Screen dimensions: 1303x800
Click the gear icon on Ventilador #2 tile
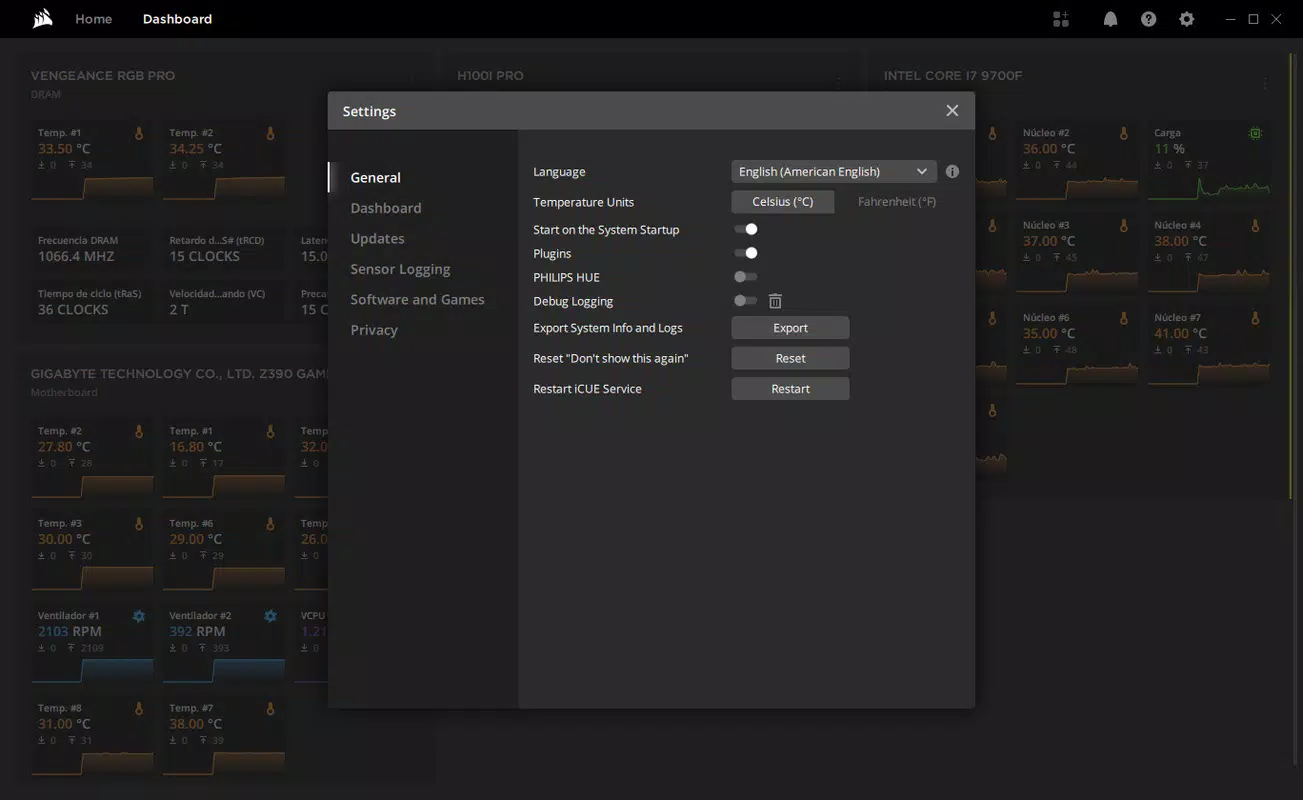(x=270, y=616)
